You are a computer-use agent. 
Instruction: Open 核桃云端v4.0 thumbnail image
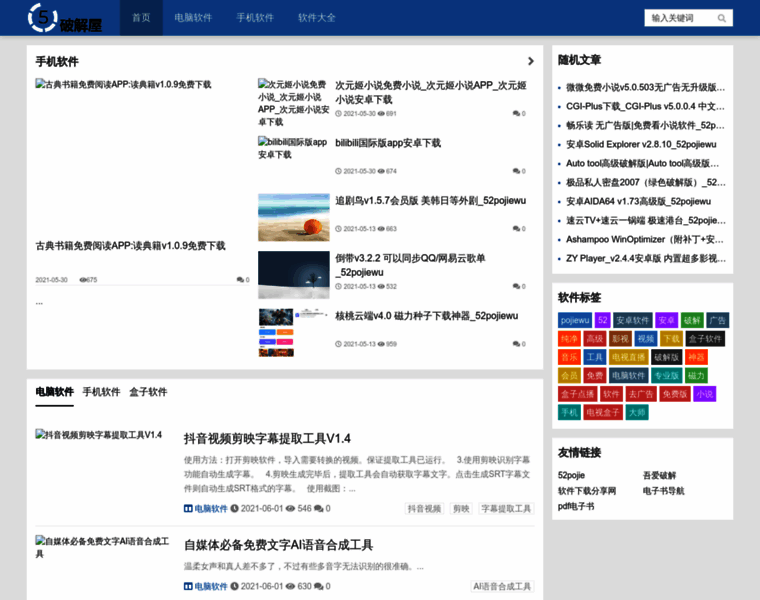[294, 332]
